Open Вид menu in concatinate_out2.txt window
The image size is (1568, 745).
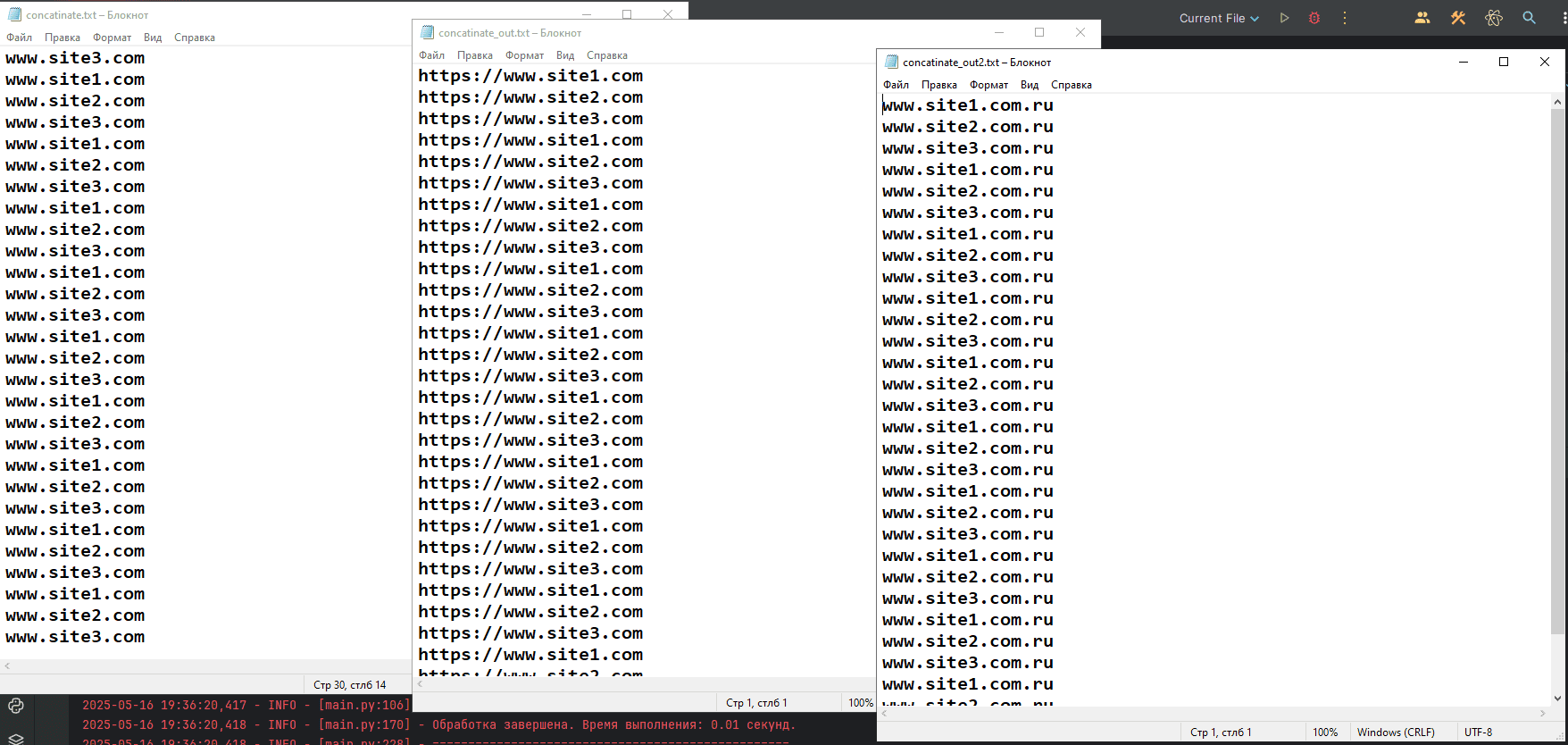[x=1030, y=85]
